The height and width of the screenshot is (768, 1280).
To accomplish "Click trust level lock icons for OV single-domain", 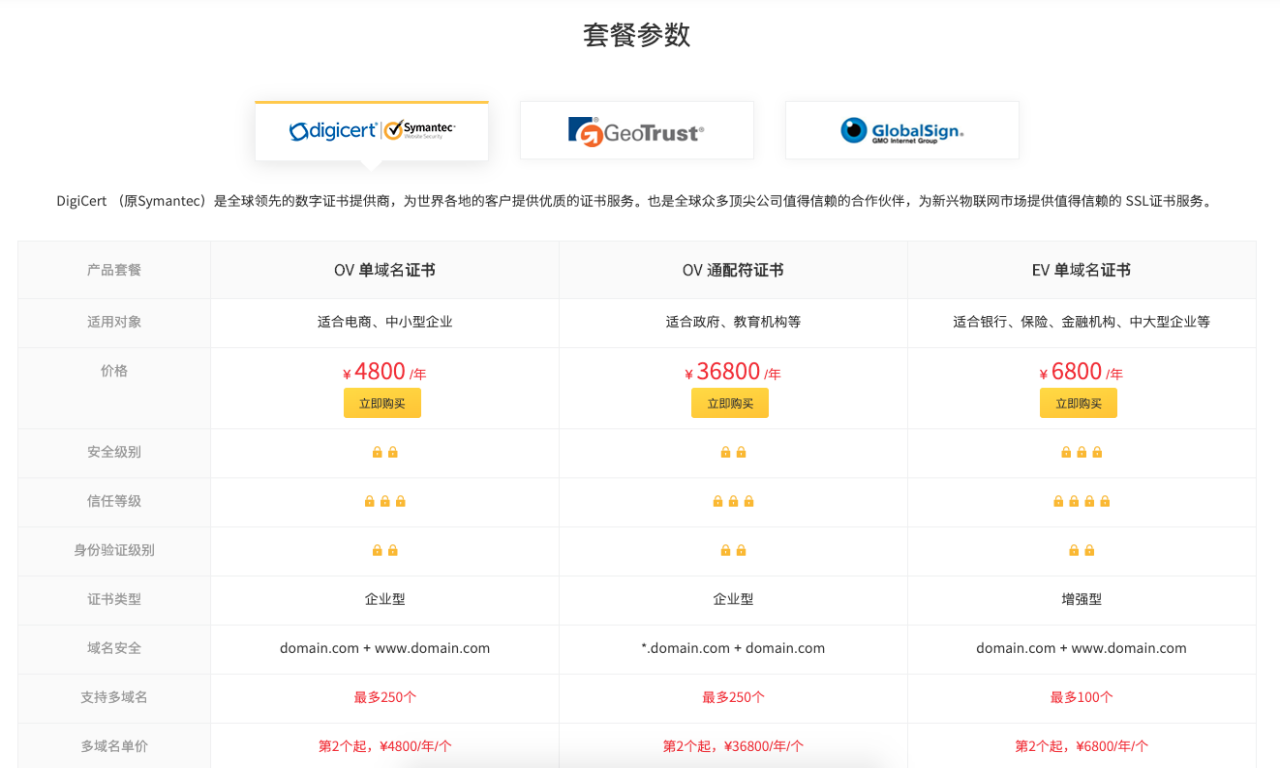I will pos(385,501).
